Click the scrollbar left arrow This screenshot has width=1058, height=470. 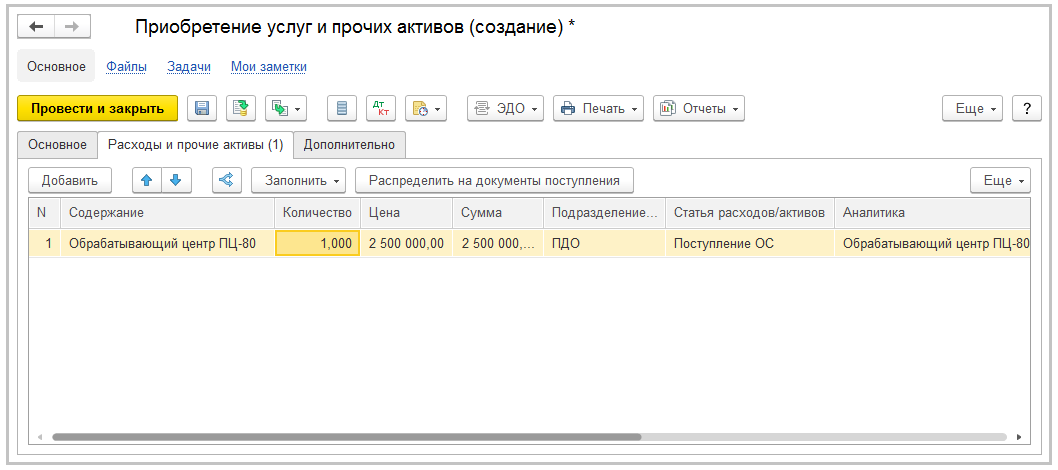[x=40, y=437]
